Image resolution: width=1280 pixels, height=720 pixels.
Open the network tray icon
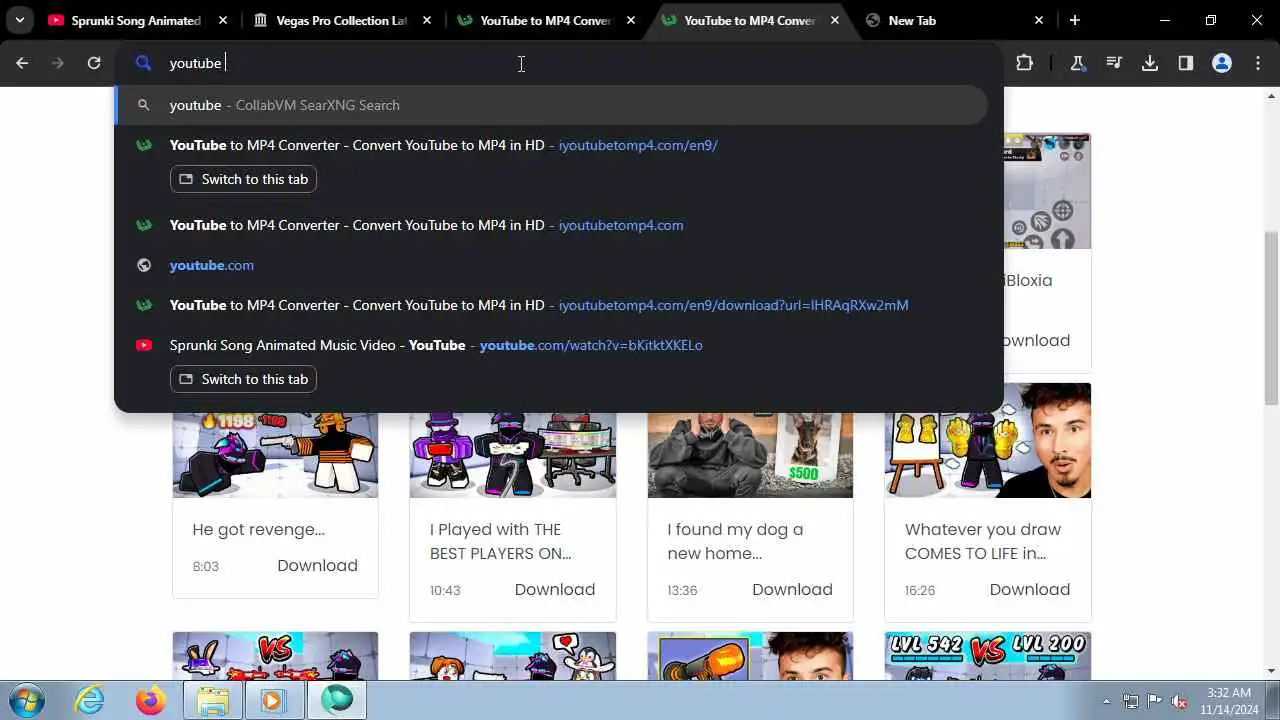(1131, 701)
